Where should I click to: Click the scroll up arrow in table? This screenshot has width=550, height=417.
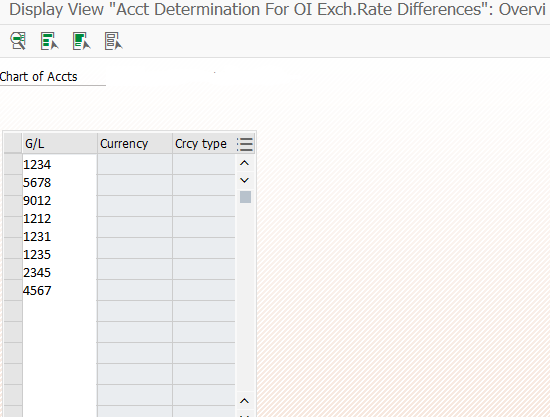244,163
